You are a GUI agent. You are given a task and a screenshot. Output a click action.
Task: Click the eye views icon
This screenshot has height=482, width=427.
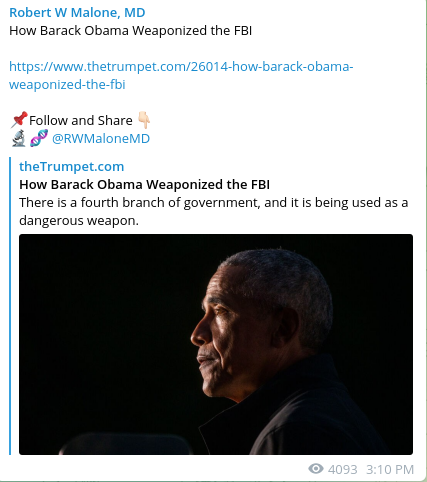[316, 469]
